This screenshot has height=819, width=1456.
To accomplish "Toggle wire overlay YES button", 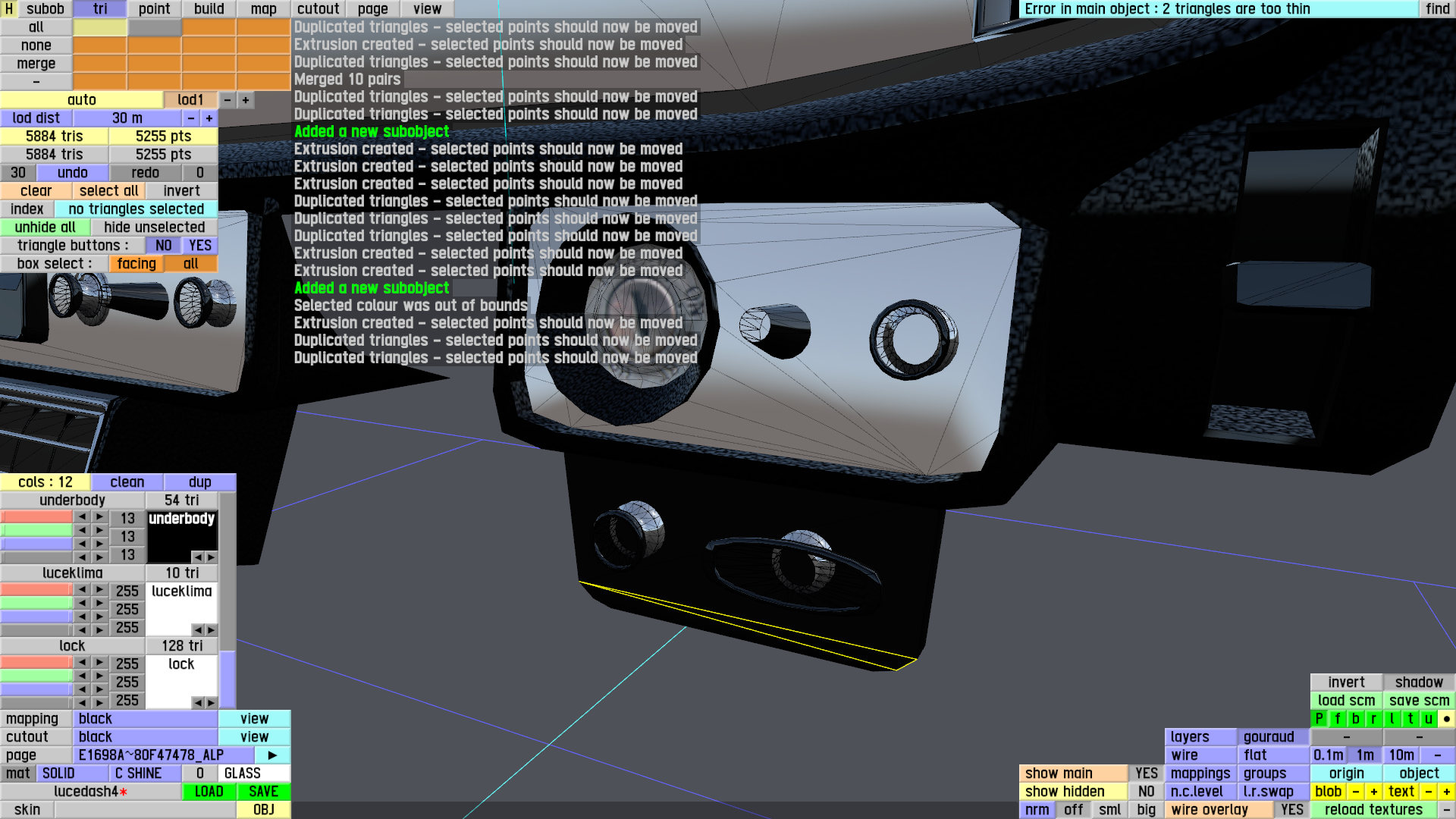I will (x=1291, y=810).
